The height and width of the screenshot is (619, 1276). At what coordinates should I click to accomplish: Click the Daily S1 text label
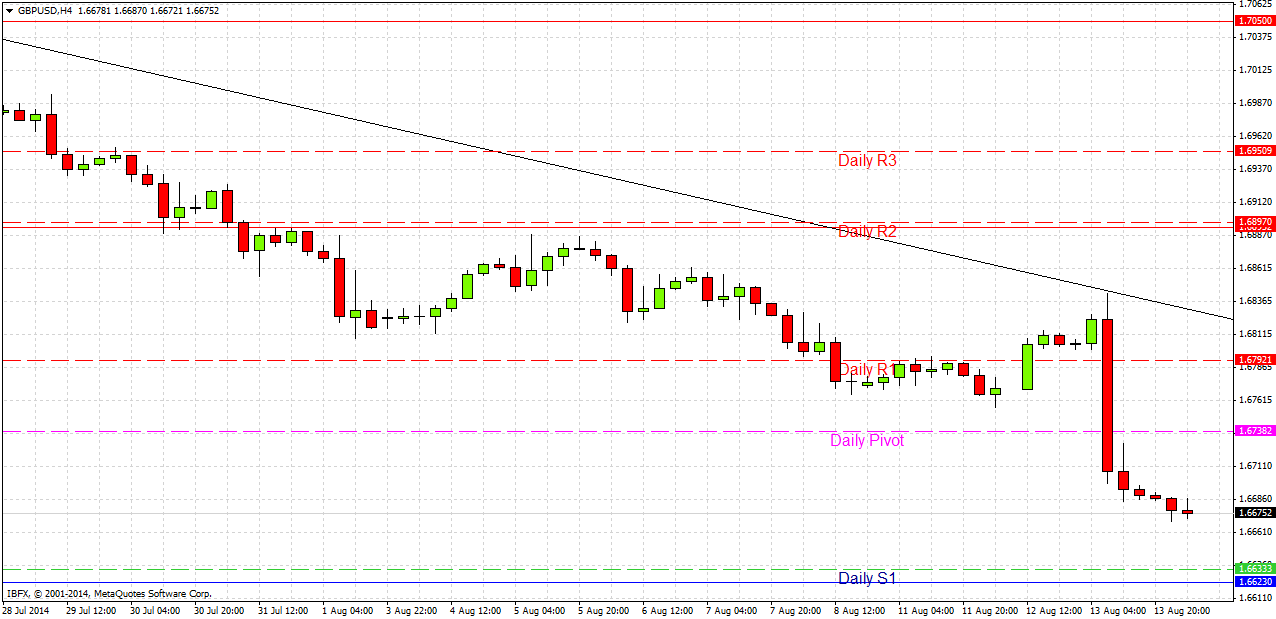point(866,578)
